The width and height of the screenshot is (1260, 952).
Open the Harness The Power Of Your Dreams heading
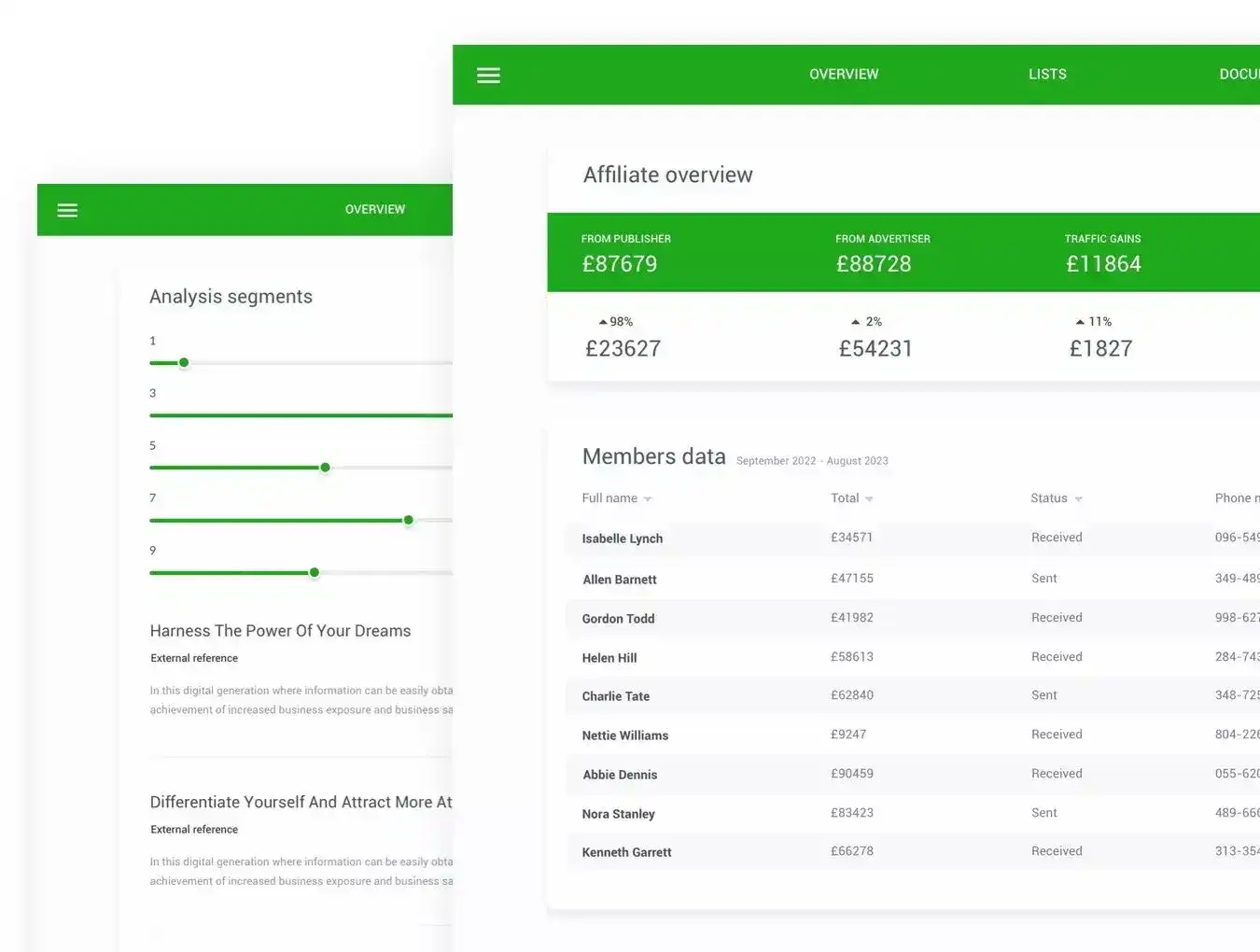click(280, 631)
